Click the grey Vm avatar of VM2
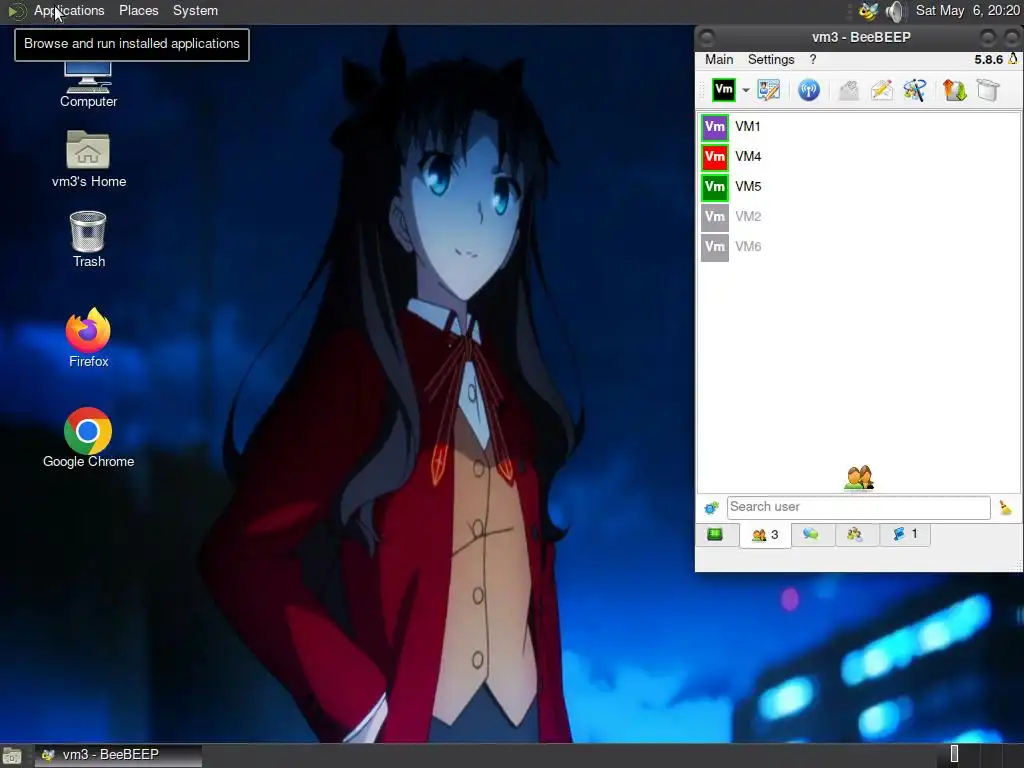 714,217
